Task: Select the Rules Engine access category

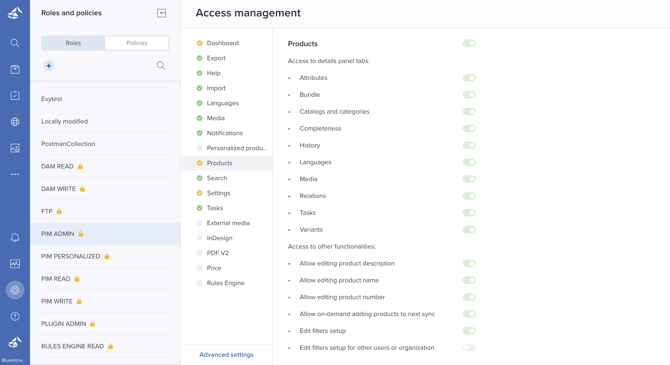Action: [226, 283]
